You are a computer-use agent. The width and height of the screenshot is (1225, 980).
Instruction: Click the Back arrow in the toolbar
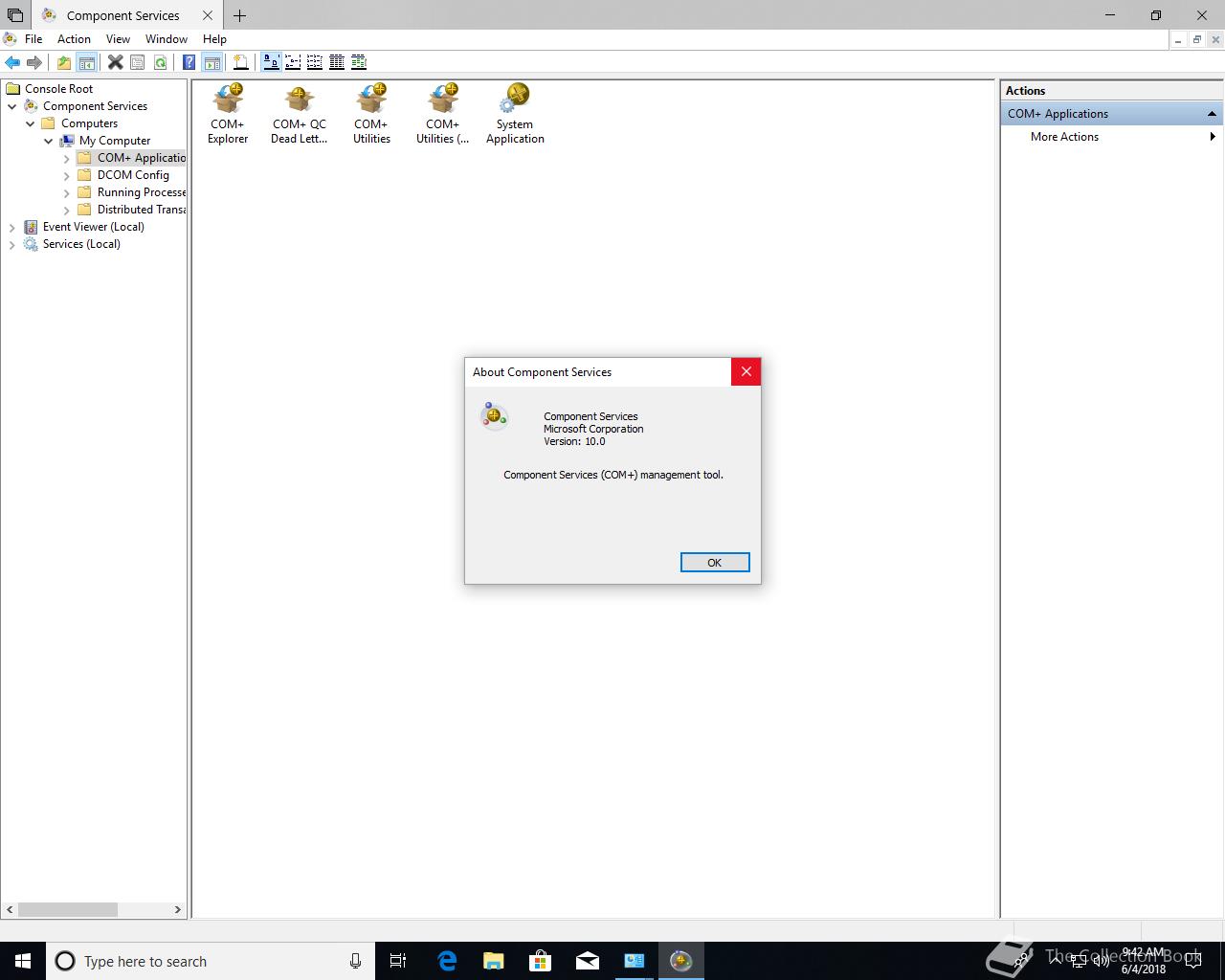point(12,62)
